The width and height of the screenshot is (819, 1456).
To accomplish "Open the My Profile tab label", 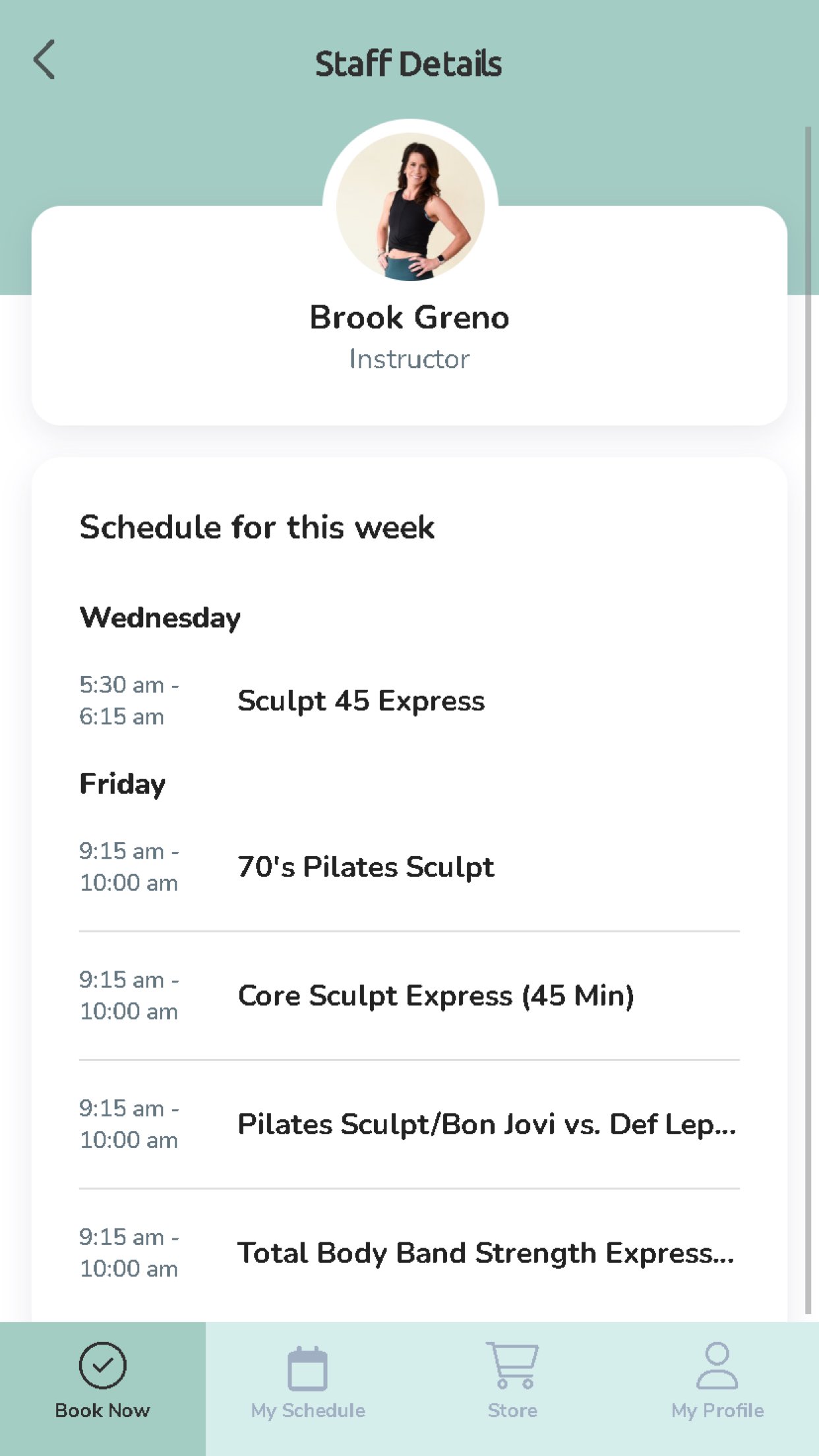I will point(717,1410).
